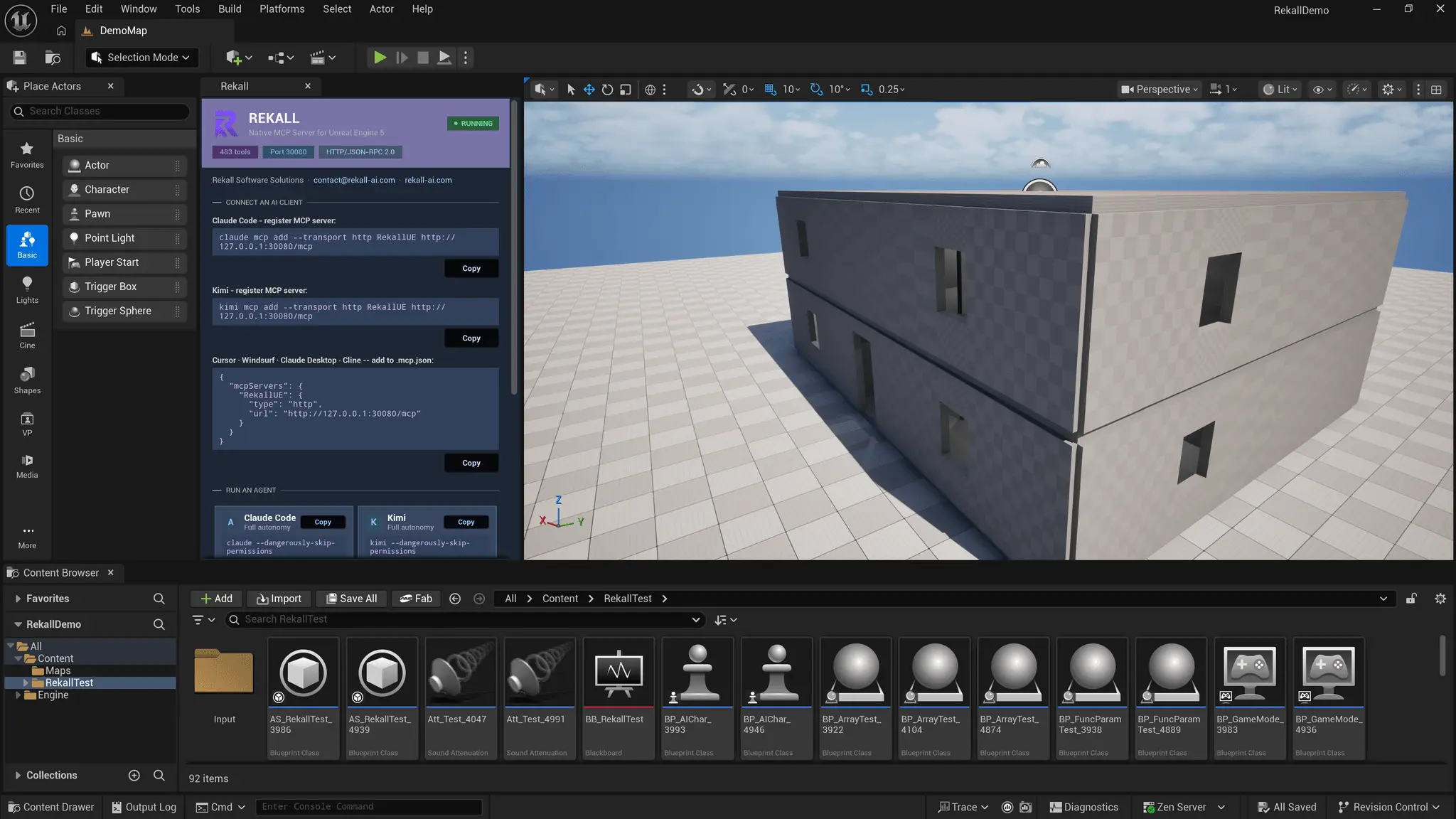1456x819 pixels.
Task: Open the Output Log in the status bar
Action: click(144, 807)
